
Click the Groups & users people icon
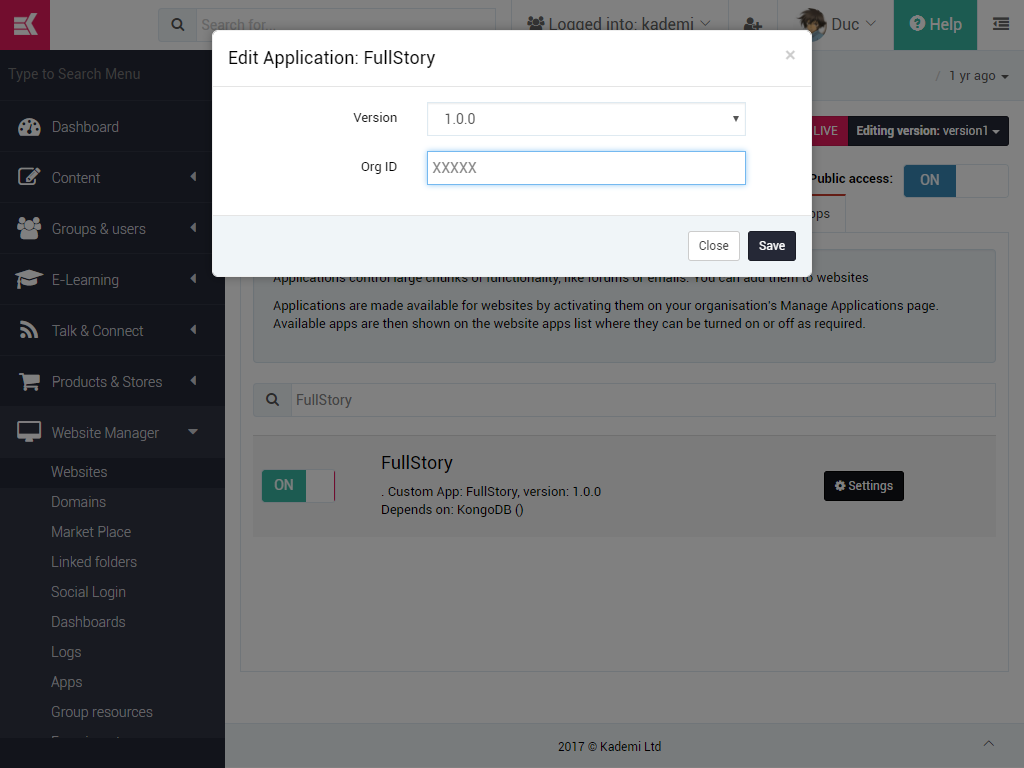pos(29,228)
